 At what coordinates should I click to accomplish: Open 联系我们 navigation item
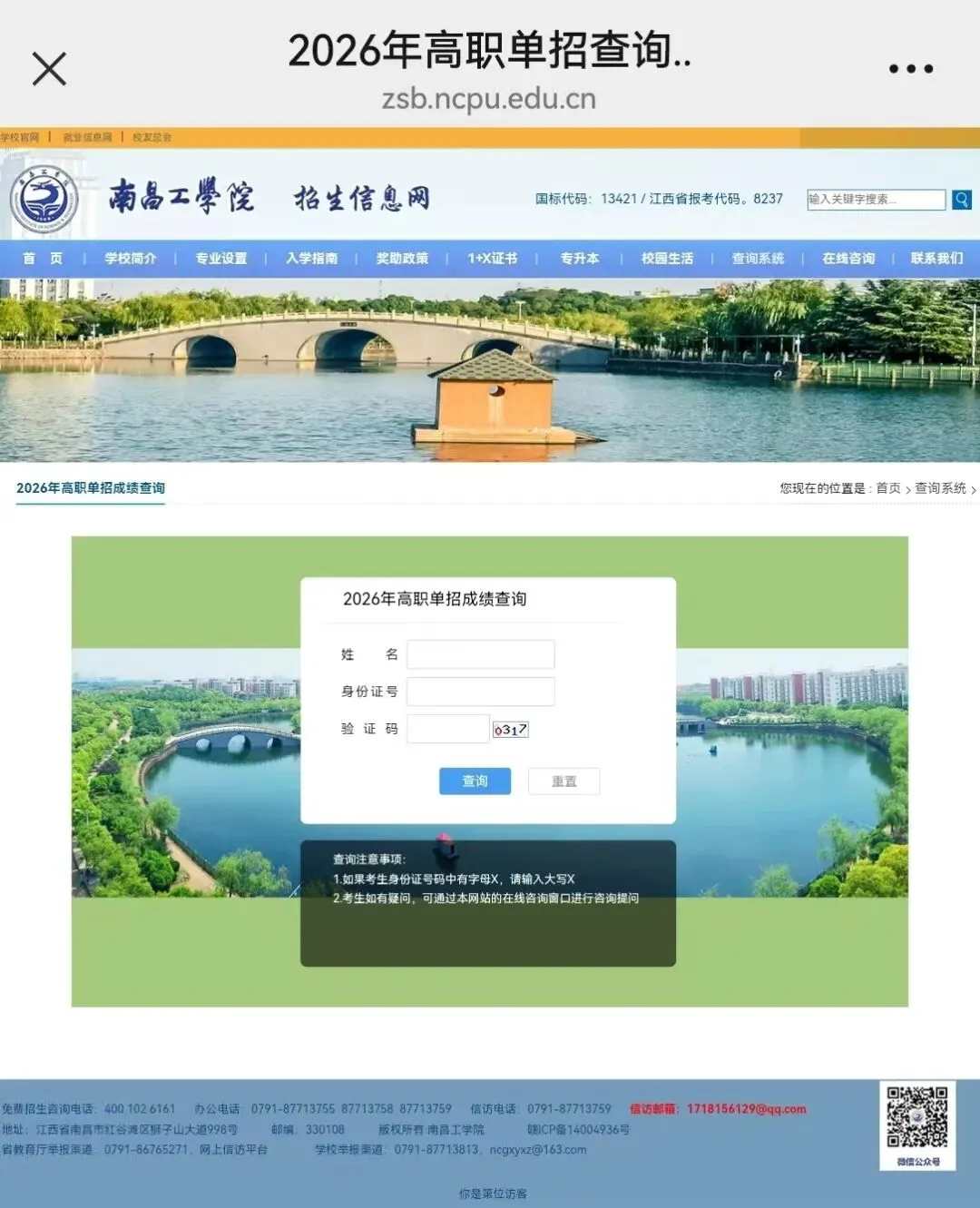tap(937, 259)
